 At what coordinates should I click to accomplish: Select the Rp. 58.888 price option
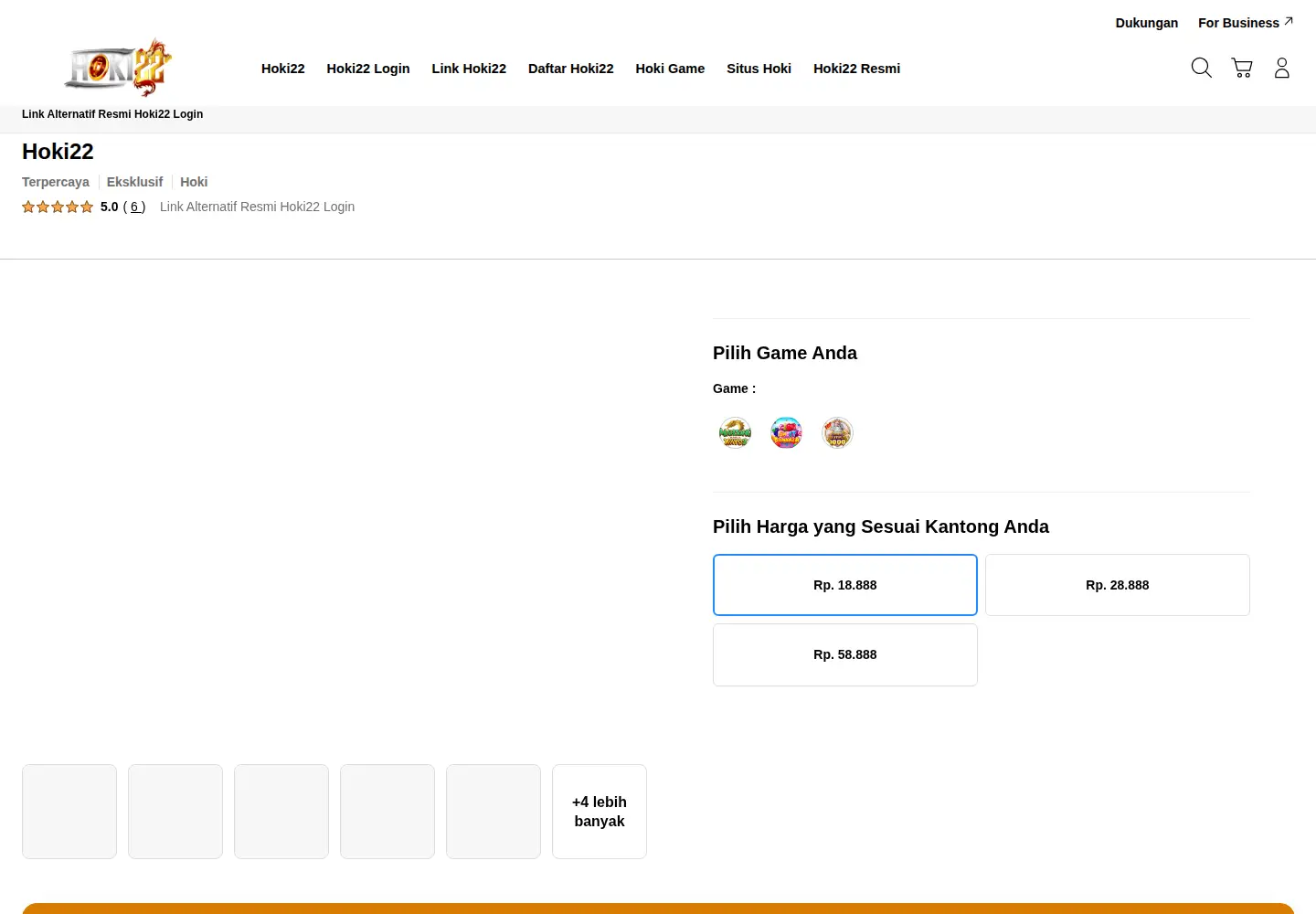pos(845,654)
